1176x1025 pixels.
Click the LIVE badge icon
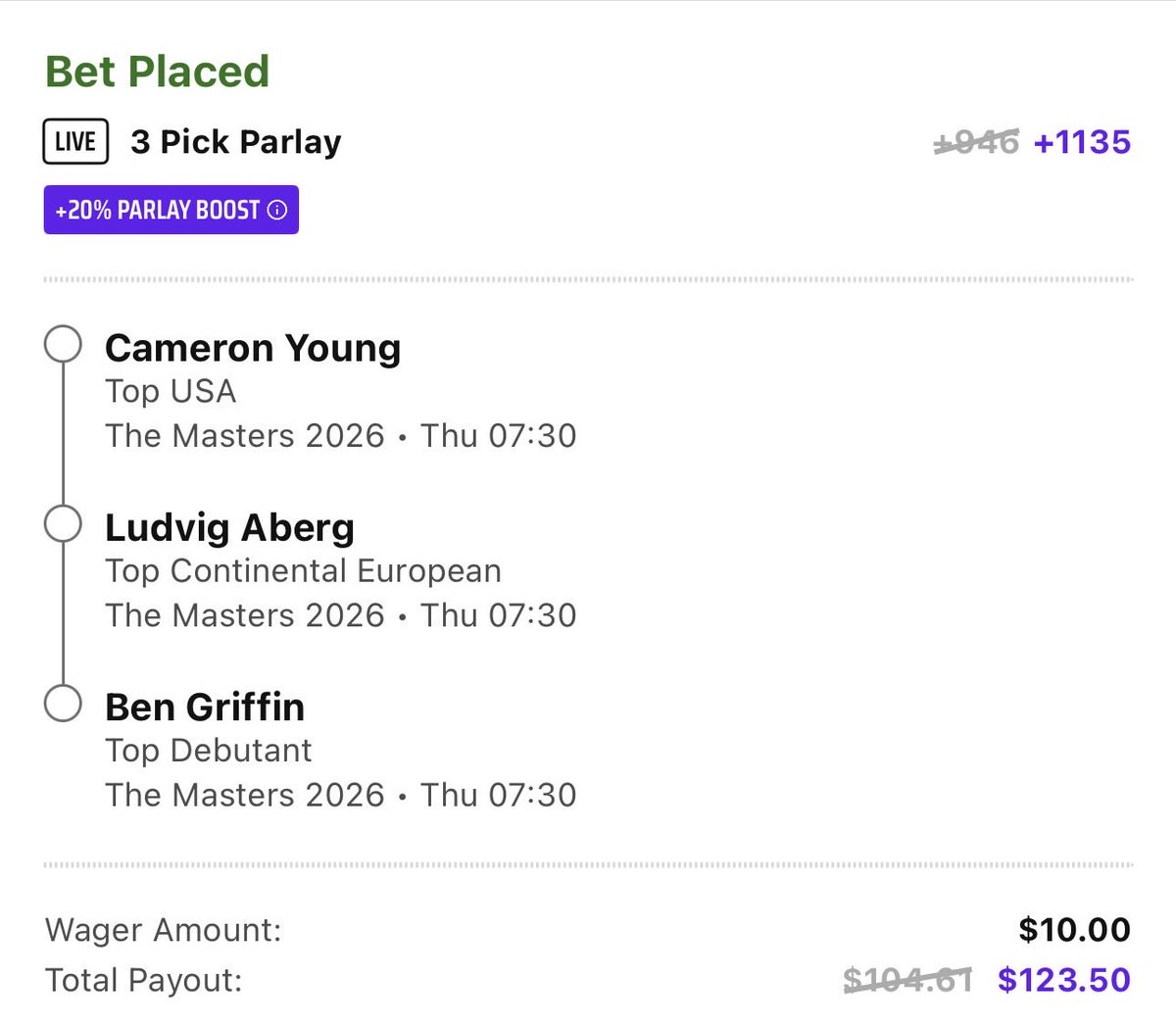pos(75,141)
